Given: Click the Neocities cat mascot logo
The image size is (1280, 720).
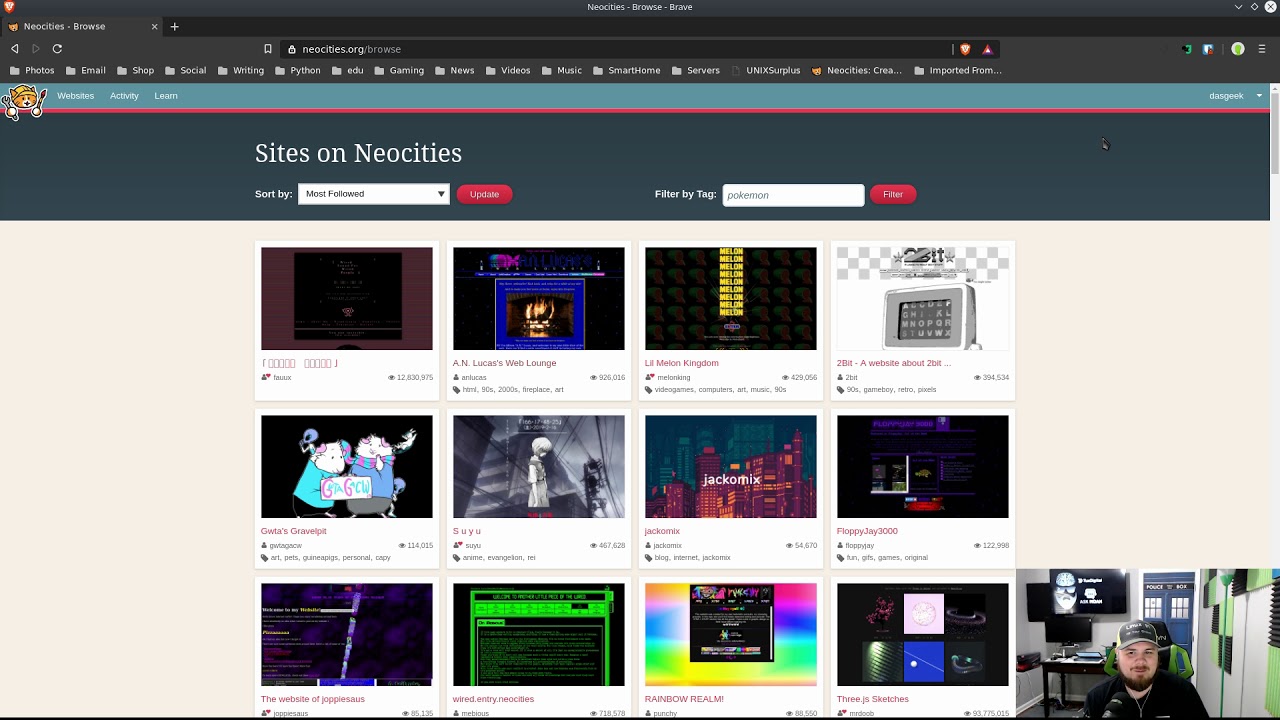Looking at the screenshot, I should tap(24, 101).
